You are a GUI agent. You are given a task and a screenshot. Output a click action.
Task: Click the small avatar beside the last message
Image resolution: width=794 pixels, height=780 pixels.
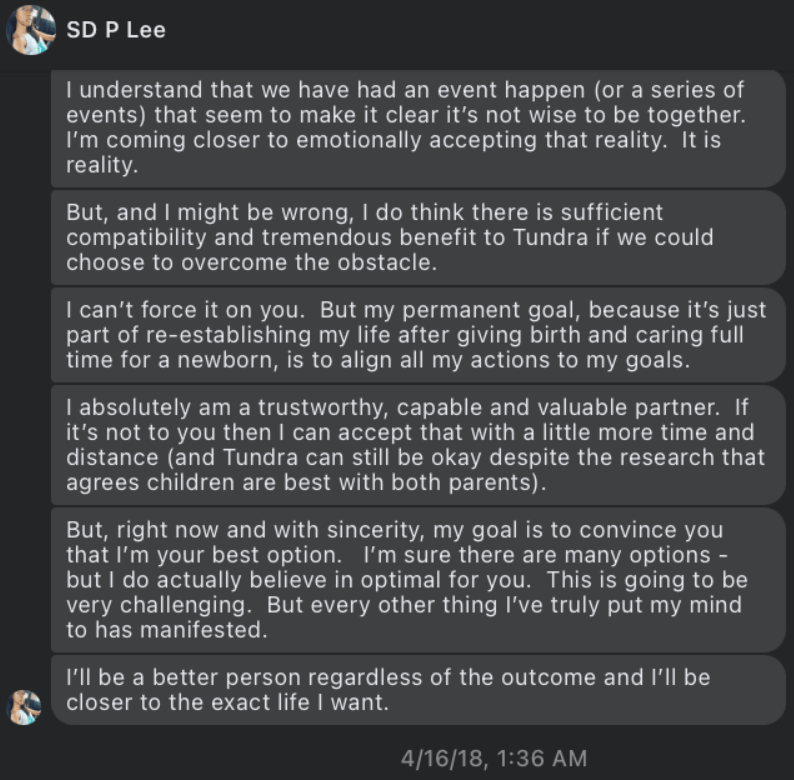[24, 705]
